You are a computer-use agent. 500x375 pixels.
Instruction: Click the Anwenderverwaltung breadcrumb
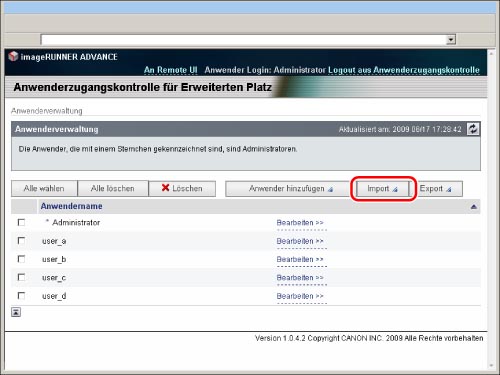(47, 111)
